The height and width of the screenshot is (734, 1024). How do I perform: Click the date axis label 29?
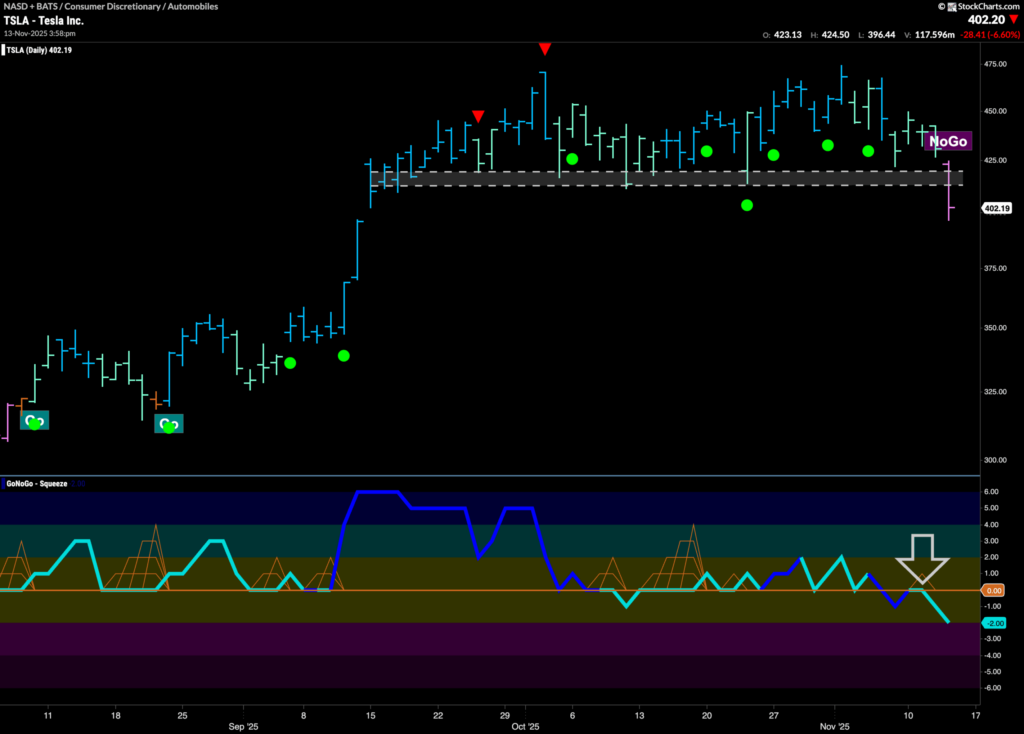tap(505, 716)
